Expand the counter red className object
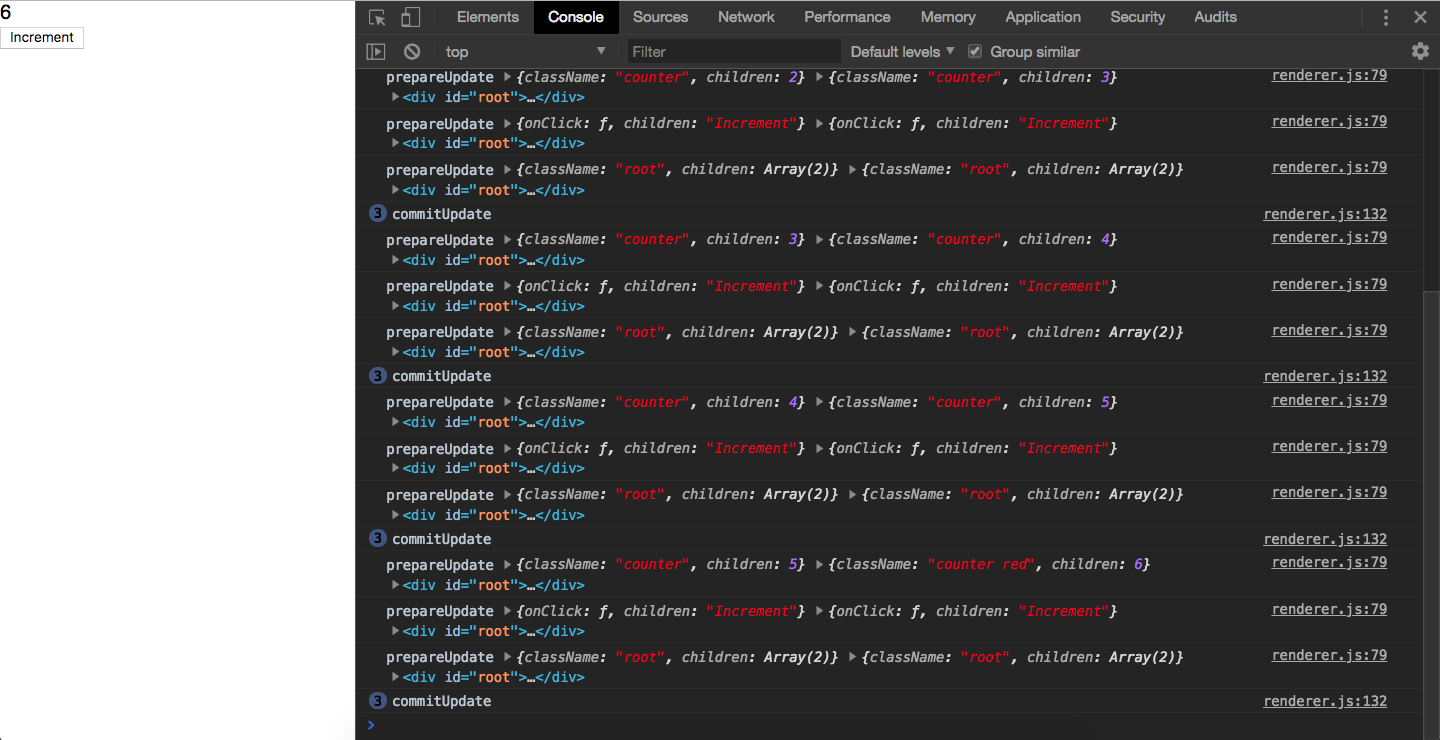 coord(821,565)
